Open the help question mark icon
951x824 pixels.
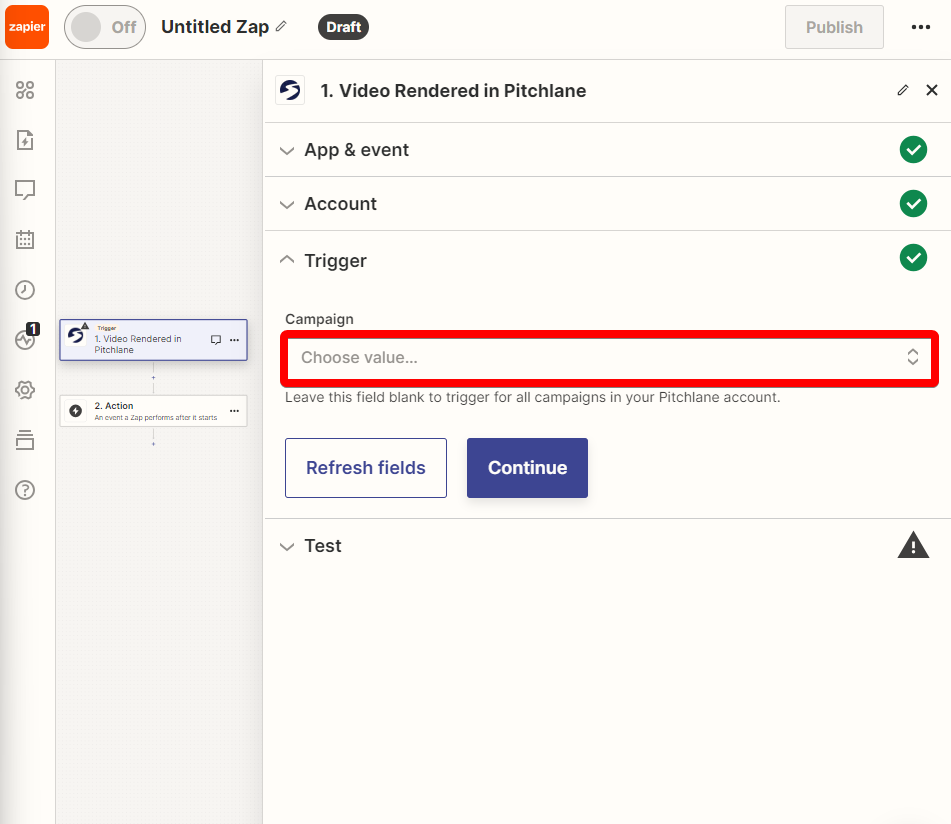coord(25,490)
